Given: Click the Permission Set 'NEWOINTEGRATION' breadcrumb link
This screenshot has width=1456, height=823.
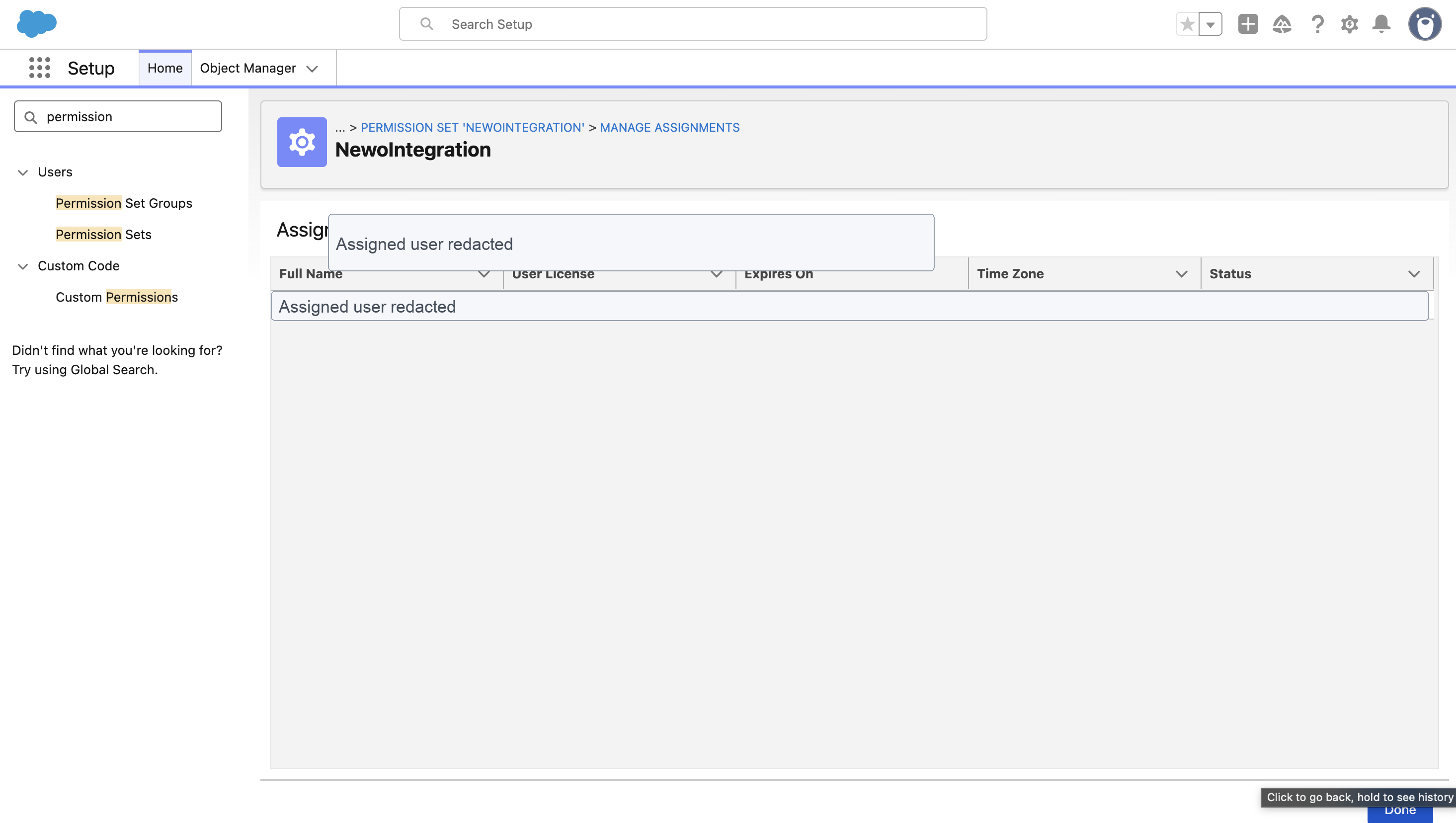Looking at the screenshot, I should [x=473, y=128].
